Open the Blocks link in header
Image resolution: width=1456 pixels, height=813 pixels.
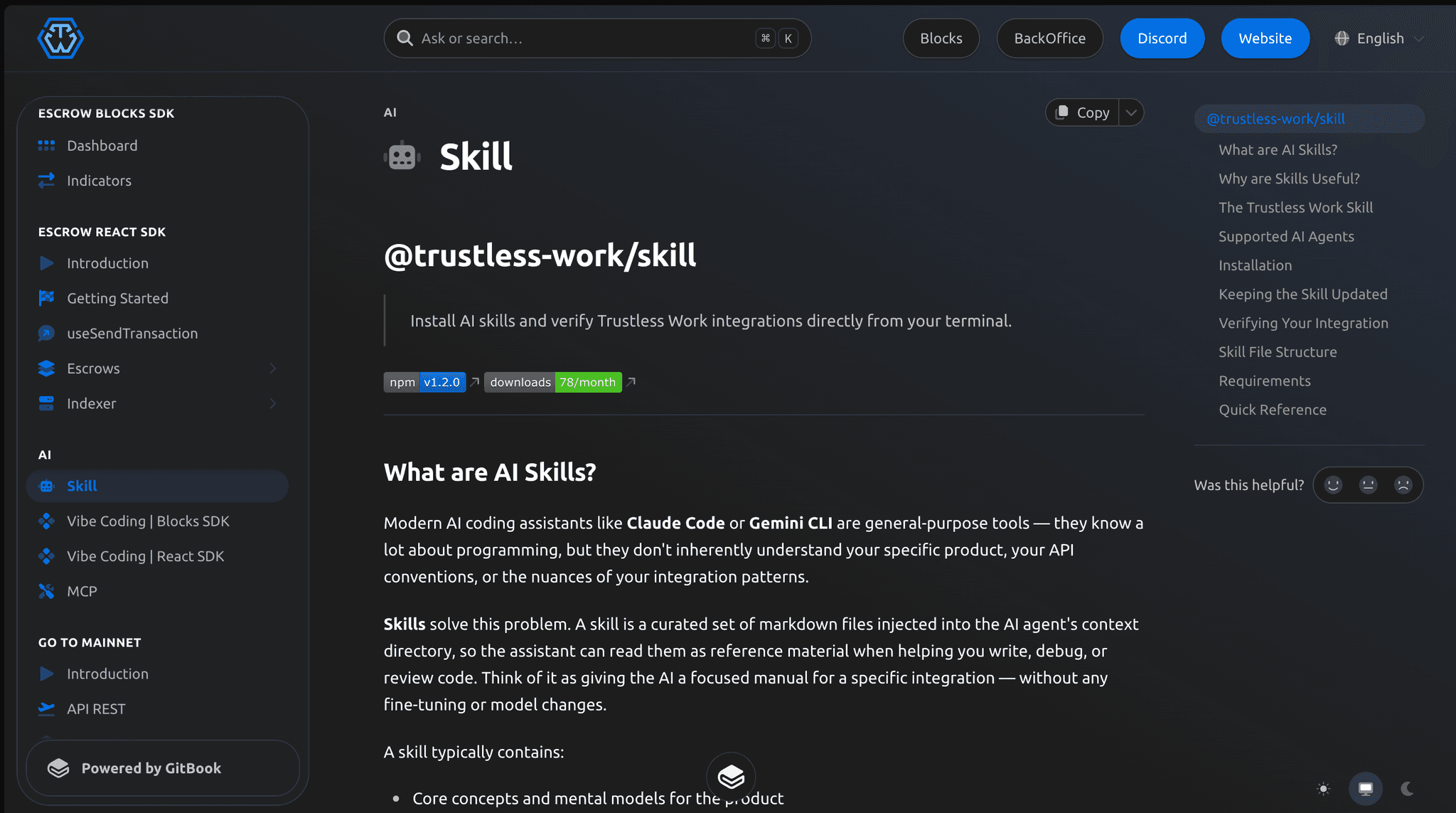pos(941,38)
